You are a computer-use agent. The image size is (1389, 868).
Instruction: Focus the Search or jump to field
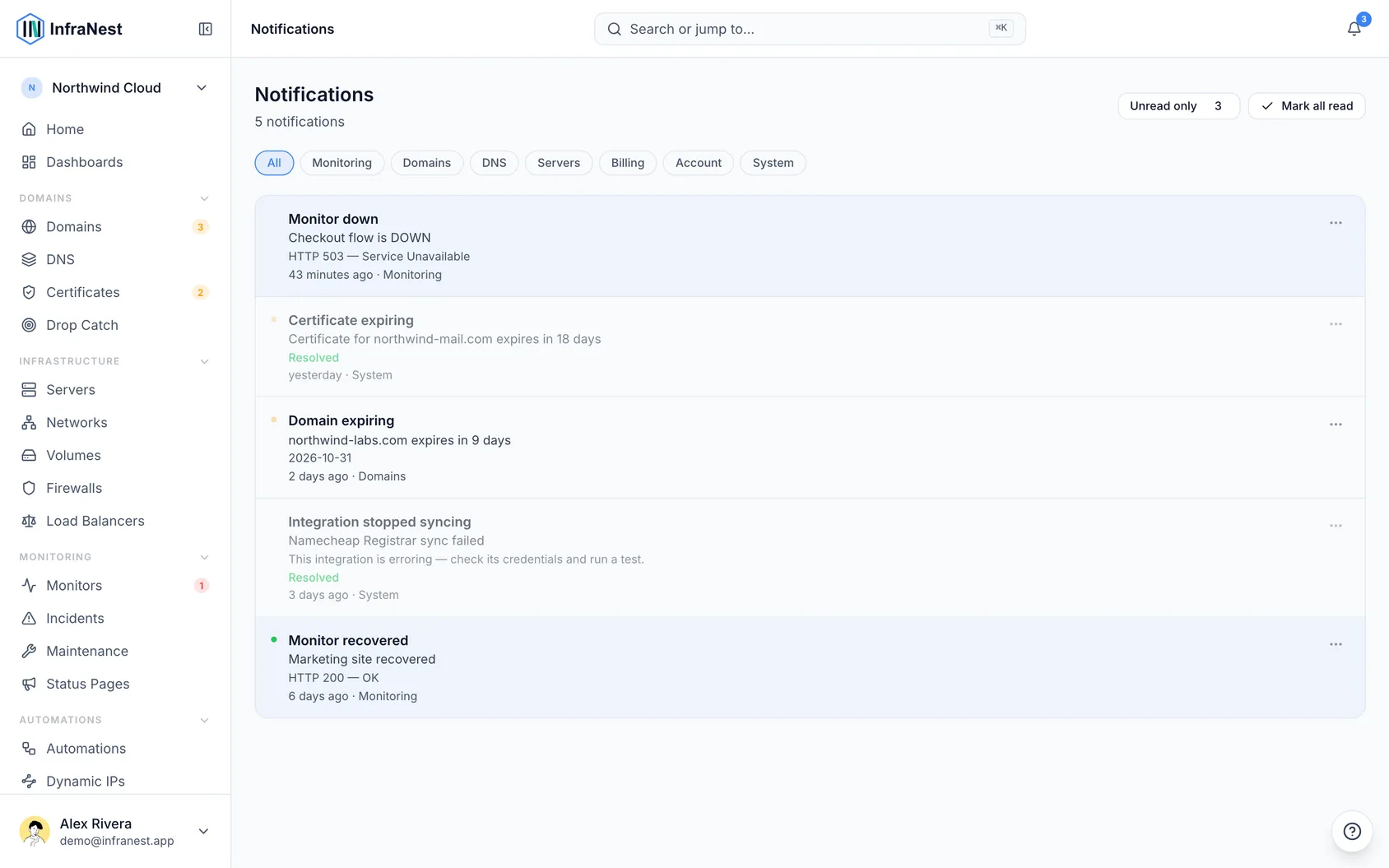point(810,29)
